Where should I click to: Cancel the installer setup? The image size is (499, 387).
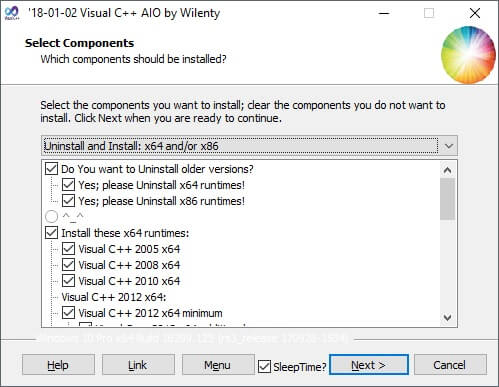click(450, 365)
